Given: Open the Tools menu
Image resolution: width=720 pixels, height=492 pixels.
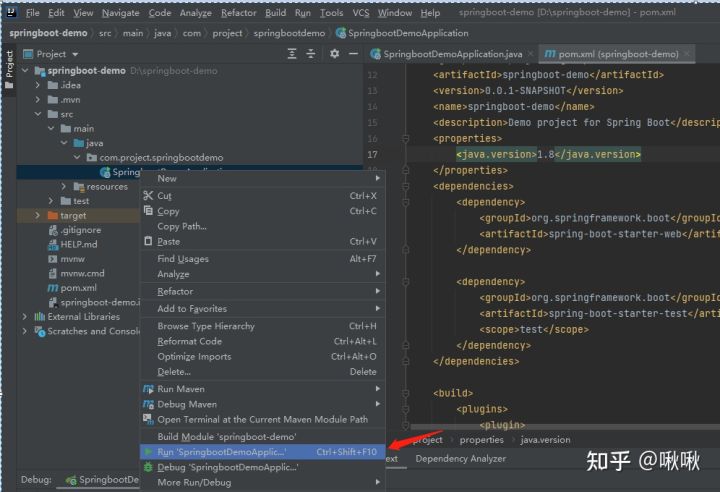Looking at the screenshot, I should click(x=332, y=13).
